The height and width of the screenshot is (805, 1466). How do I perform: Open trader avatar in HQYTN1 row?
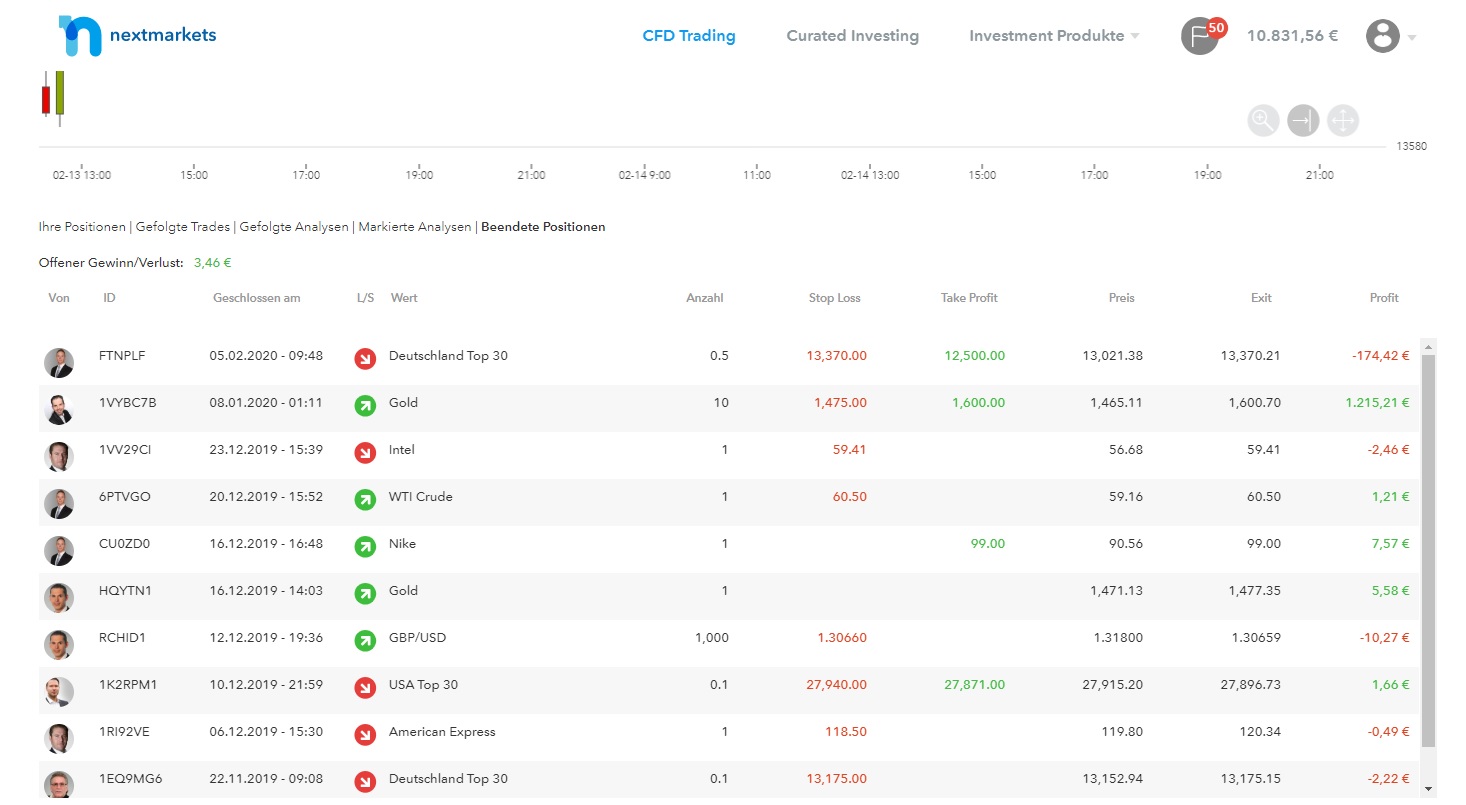[59, 597]
